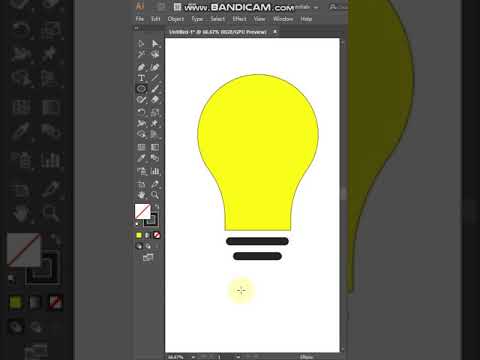
Task: Select the Paintbrush tool
Action: click(x=155, y=89)
